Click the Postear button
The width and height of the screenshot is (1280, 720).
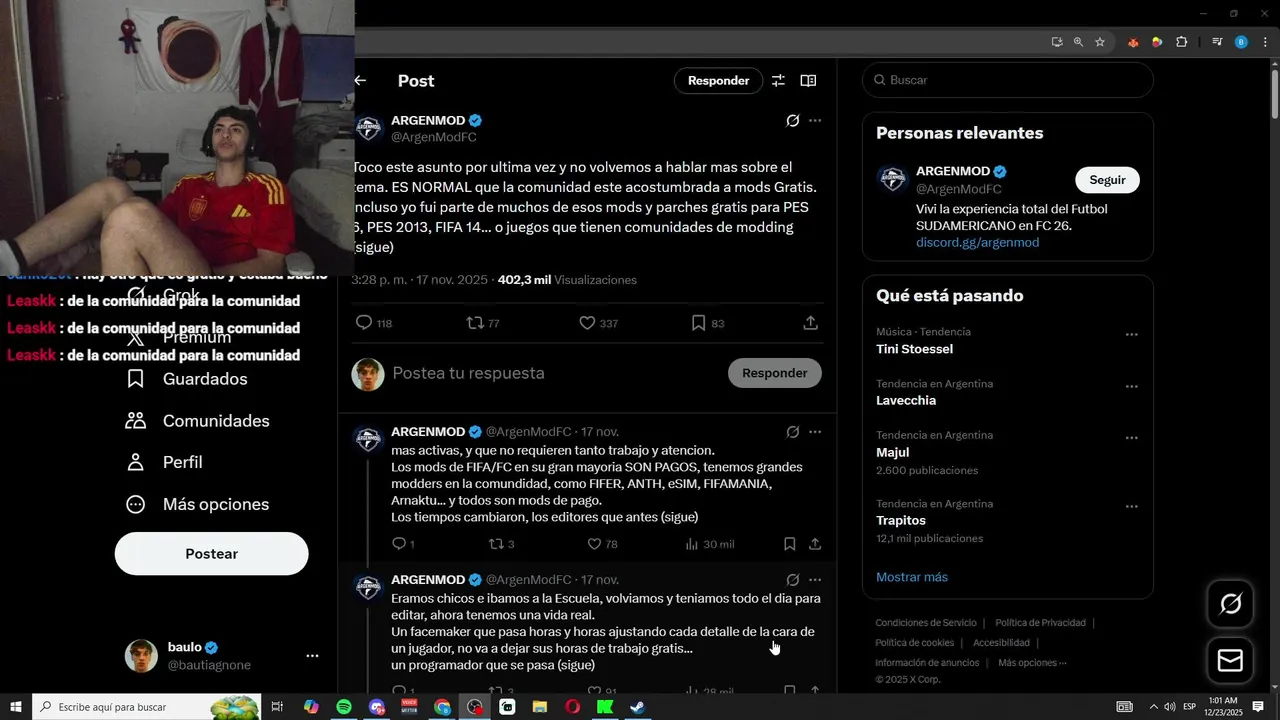(211, 554)
